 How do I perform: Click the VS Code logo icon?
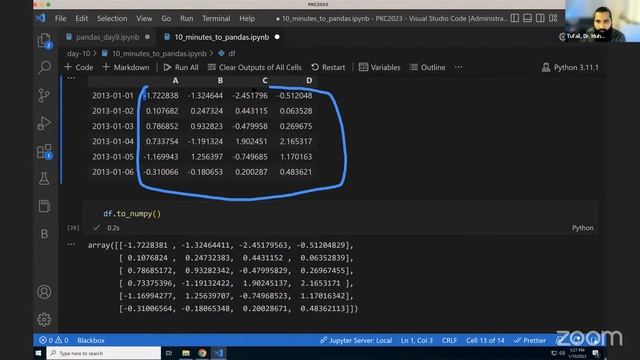[41, 18]
